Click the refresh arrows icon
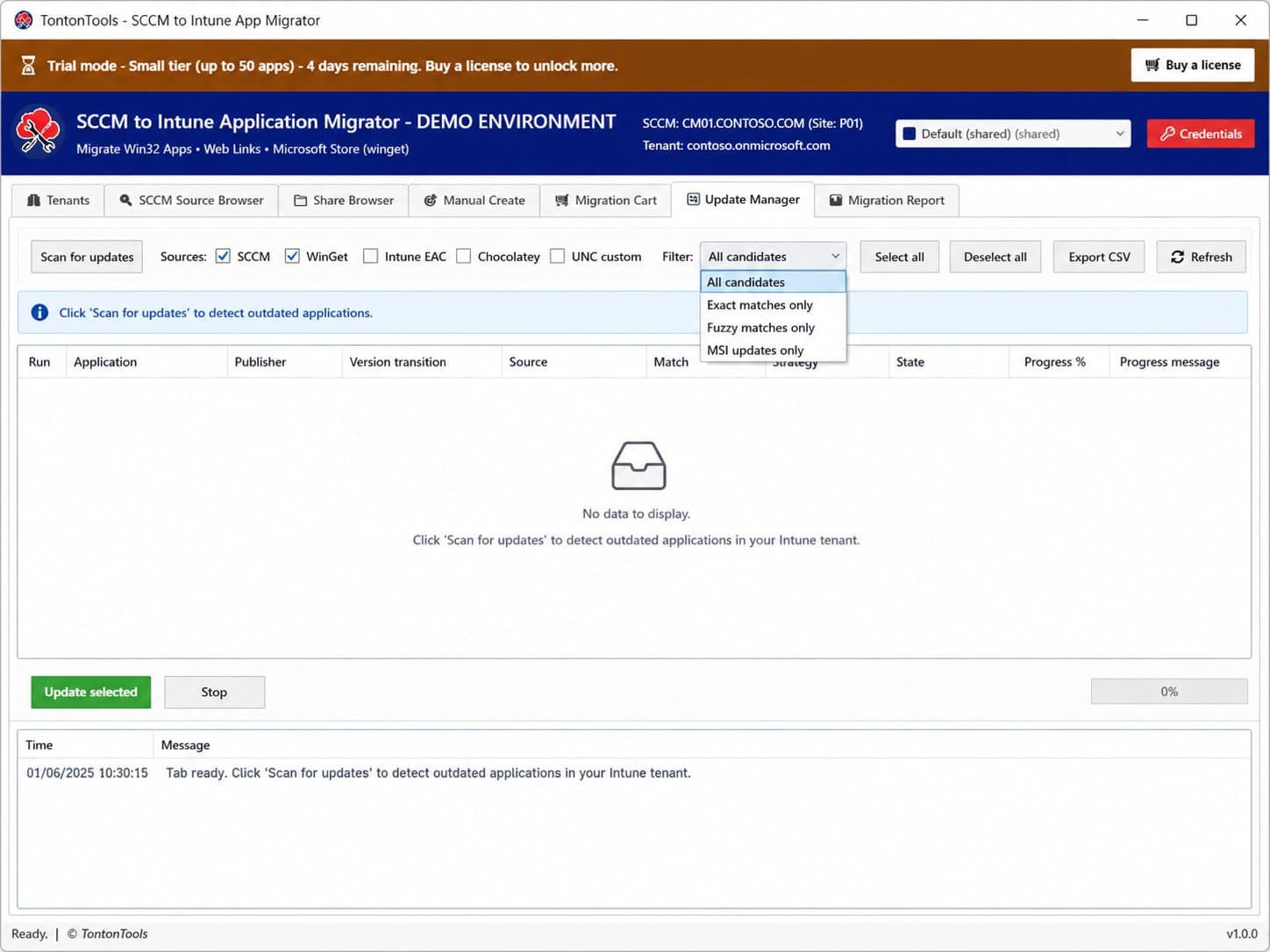This screenshot has height=952, width=1270. tap(1178, 257)
